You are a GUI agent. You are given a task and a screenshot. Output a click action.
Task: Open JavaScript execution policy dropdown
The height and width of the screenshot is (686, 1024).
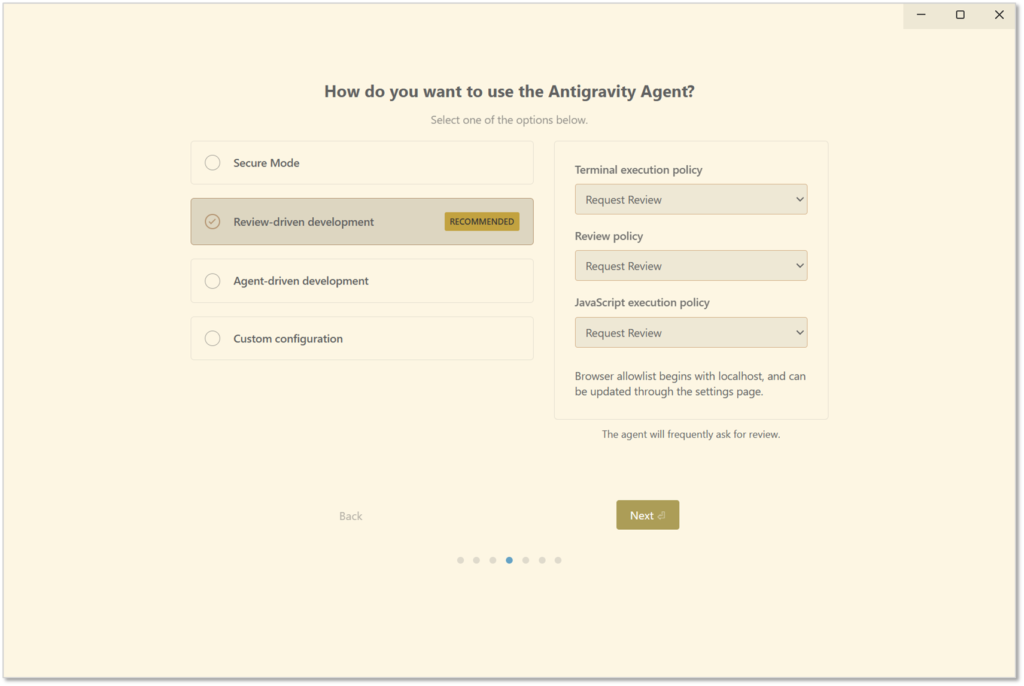[x=691, y=333]
